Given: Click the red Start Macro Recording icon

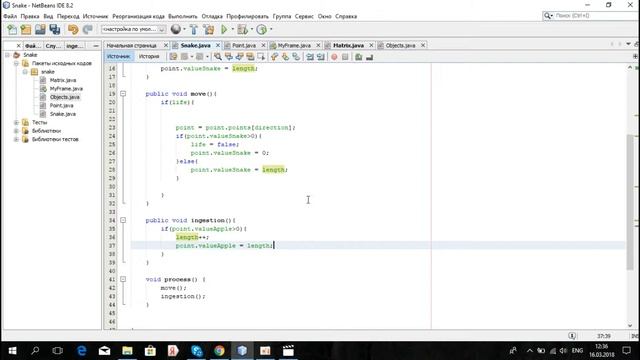Looking at the screenshot, I should (334, 57).
